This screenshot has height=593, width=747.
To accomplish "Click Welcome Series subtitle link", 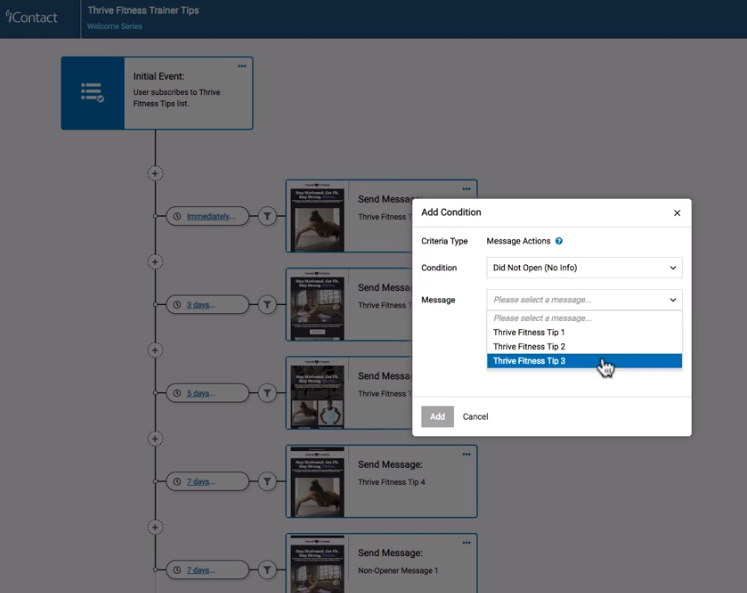I will point(114,26).
